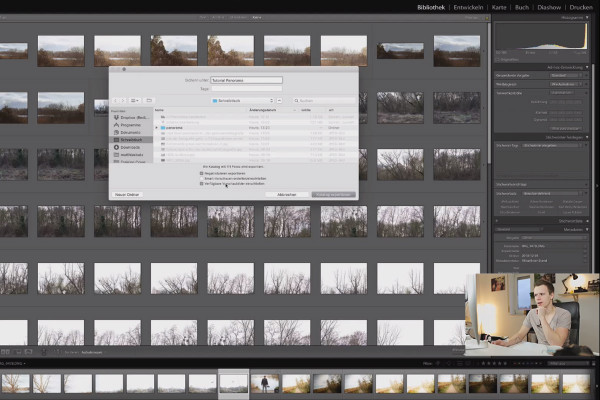The height and width of the screenshot is (400, 600).
Task: Click the right panel collapse arrow
Action: pyautogui.click(x=598, y=187)
